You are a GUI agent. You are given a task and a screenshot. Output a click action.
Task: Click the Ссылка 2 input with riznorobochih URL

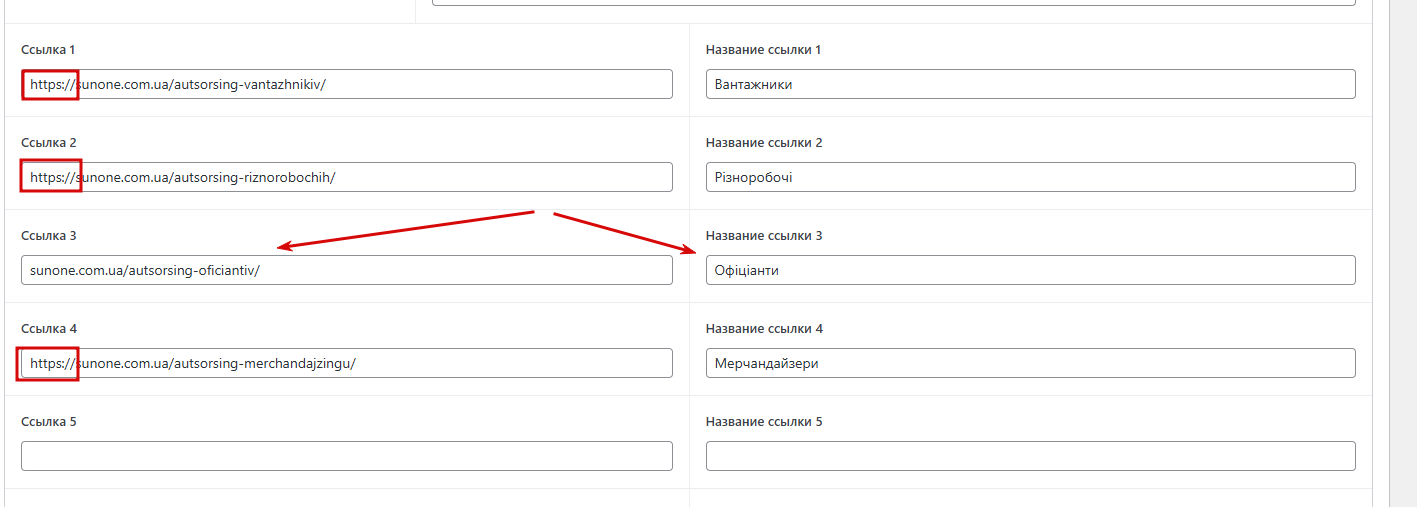(347, 177)
